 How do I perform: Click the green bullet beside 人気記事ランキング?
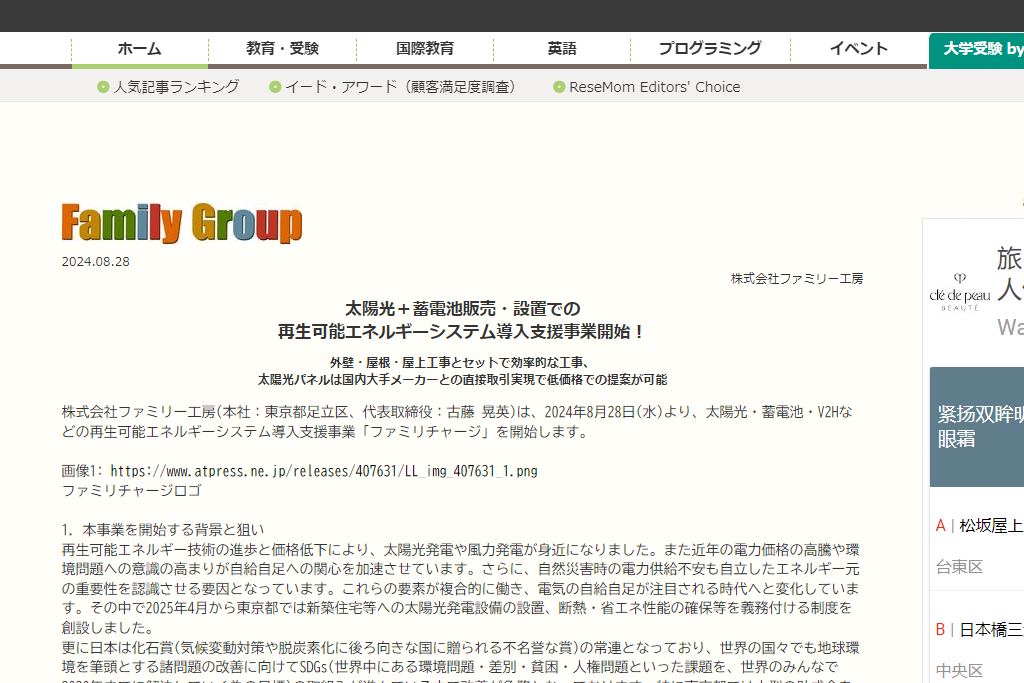pyautogui.click(x=103, y=87)
